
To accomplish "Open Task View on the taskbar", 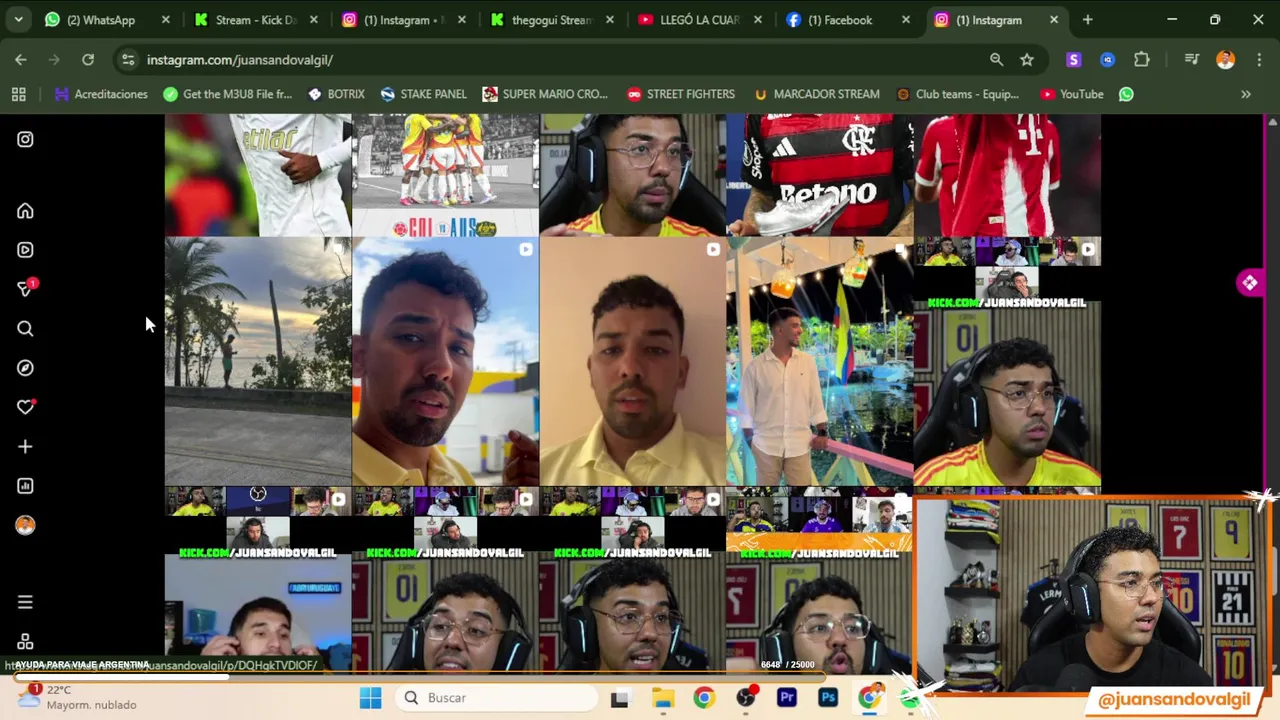I will [620, 698].
